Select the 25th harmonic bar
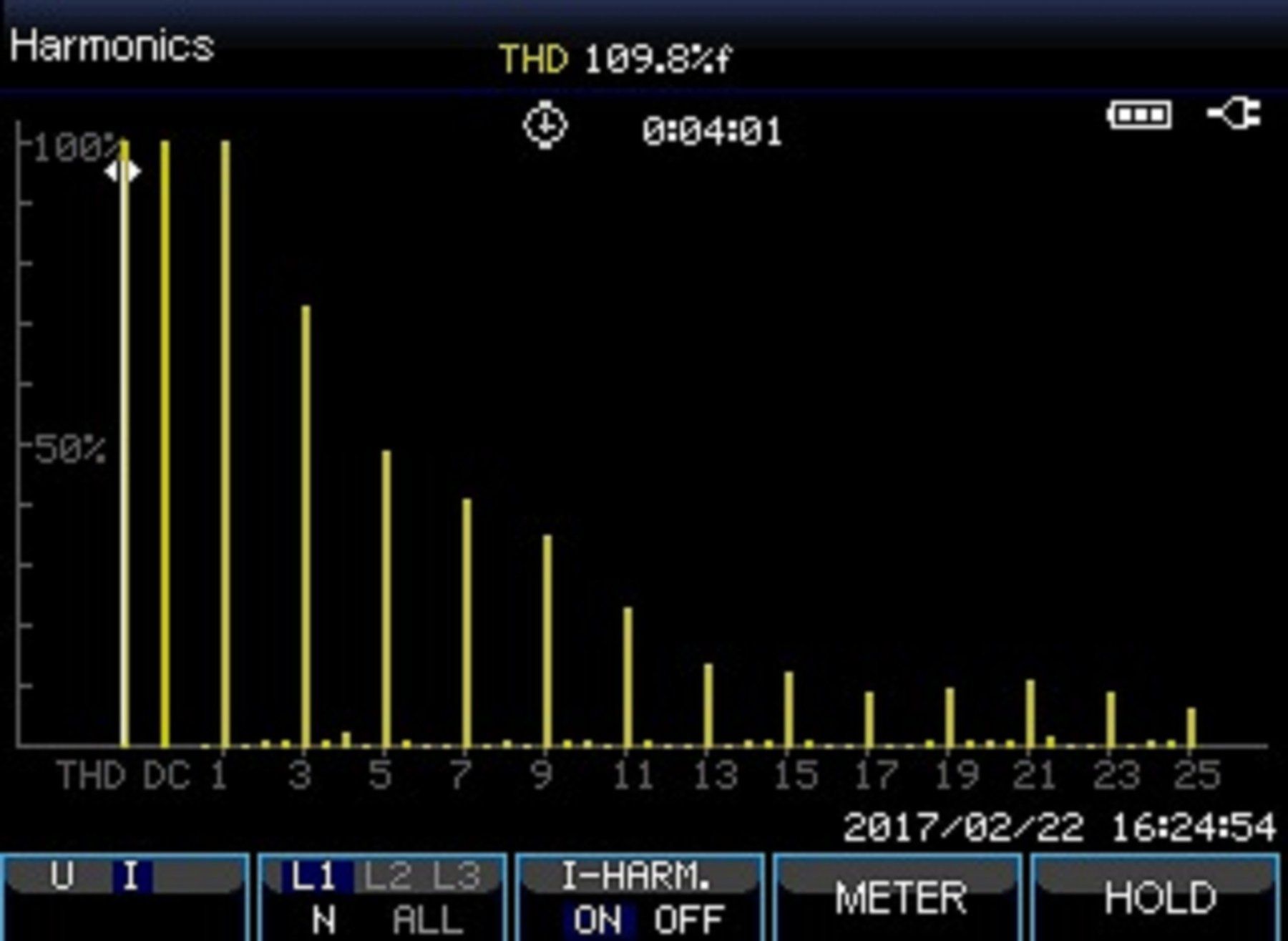The image size is (1288, 941). pos(1191,728)
